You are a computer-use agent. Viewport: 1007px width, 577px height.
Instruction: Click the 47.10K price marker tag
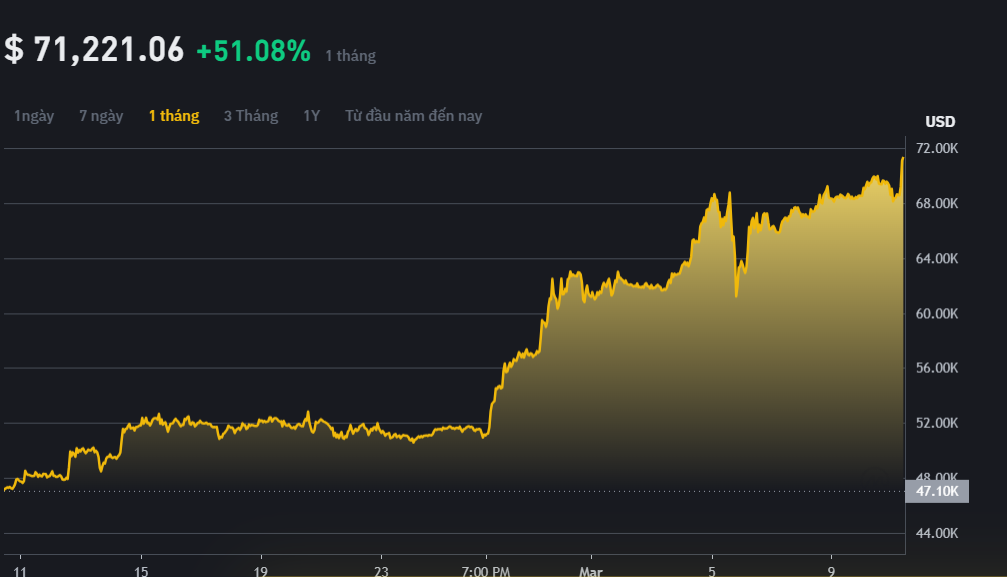coord(937,492)
